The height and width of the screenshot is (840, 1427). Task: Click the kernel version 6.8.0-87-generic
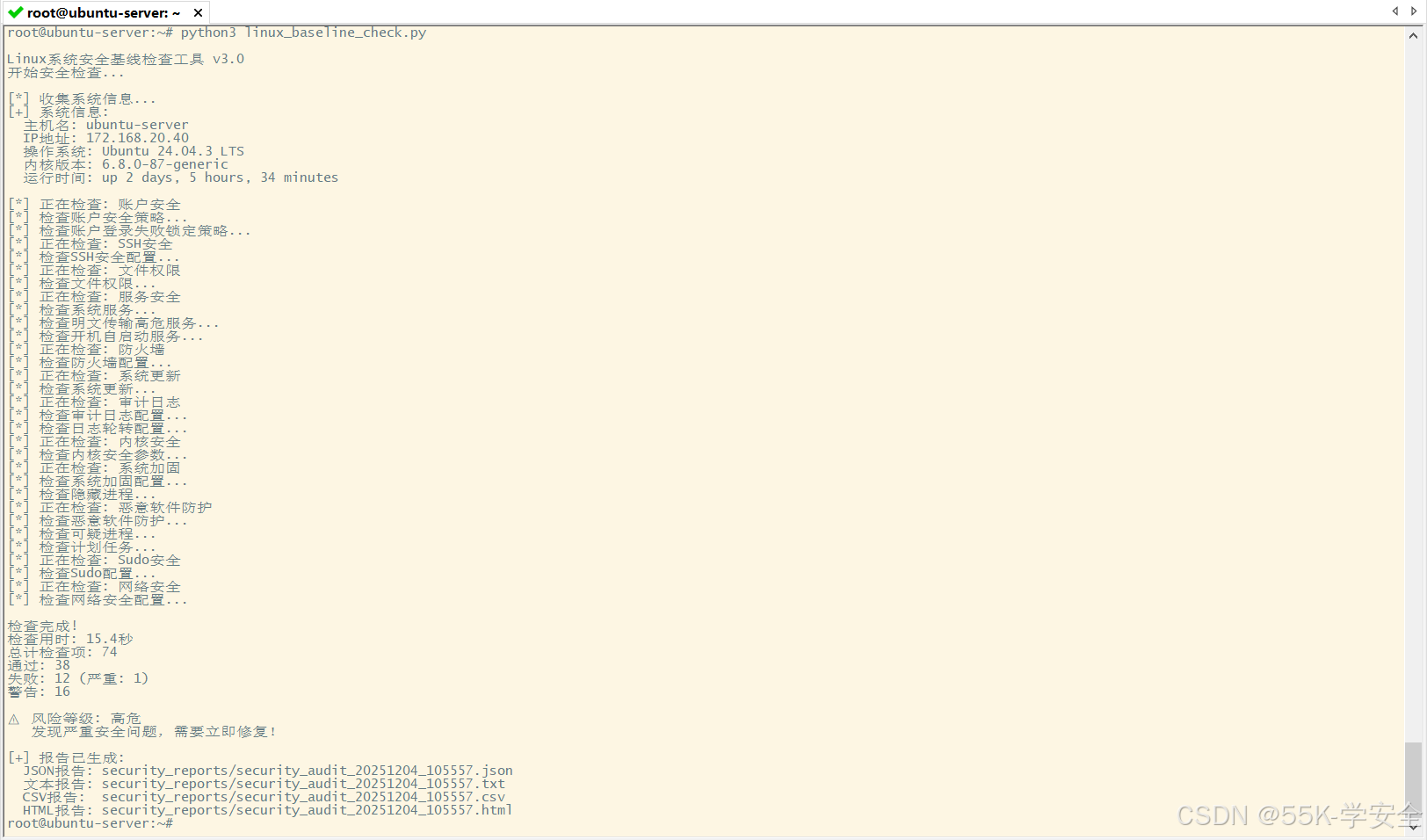[x=164, y=164]
